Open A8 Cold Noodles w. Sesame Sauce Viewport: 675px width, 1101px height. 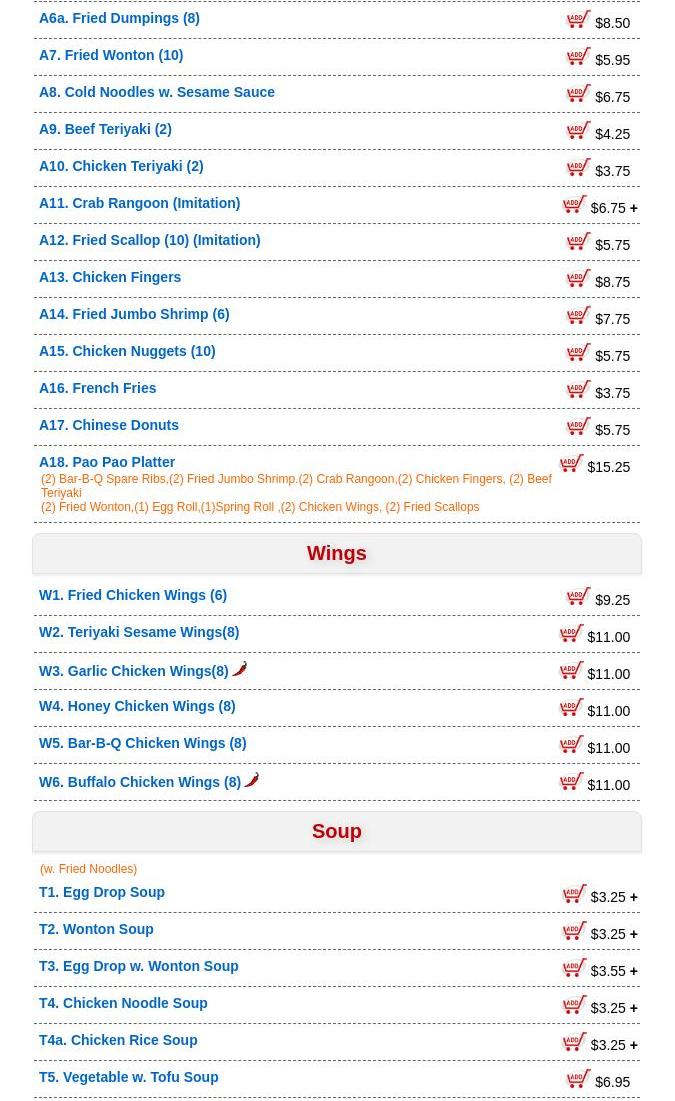pyautogui.click(x=157, y=92)
